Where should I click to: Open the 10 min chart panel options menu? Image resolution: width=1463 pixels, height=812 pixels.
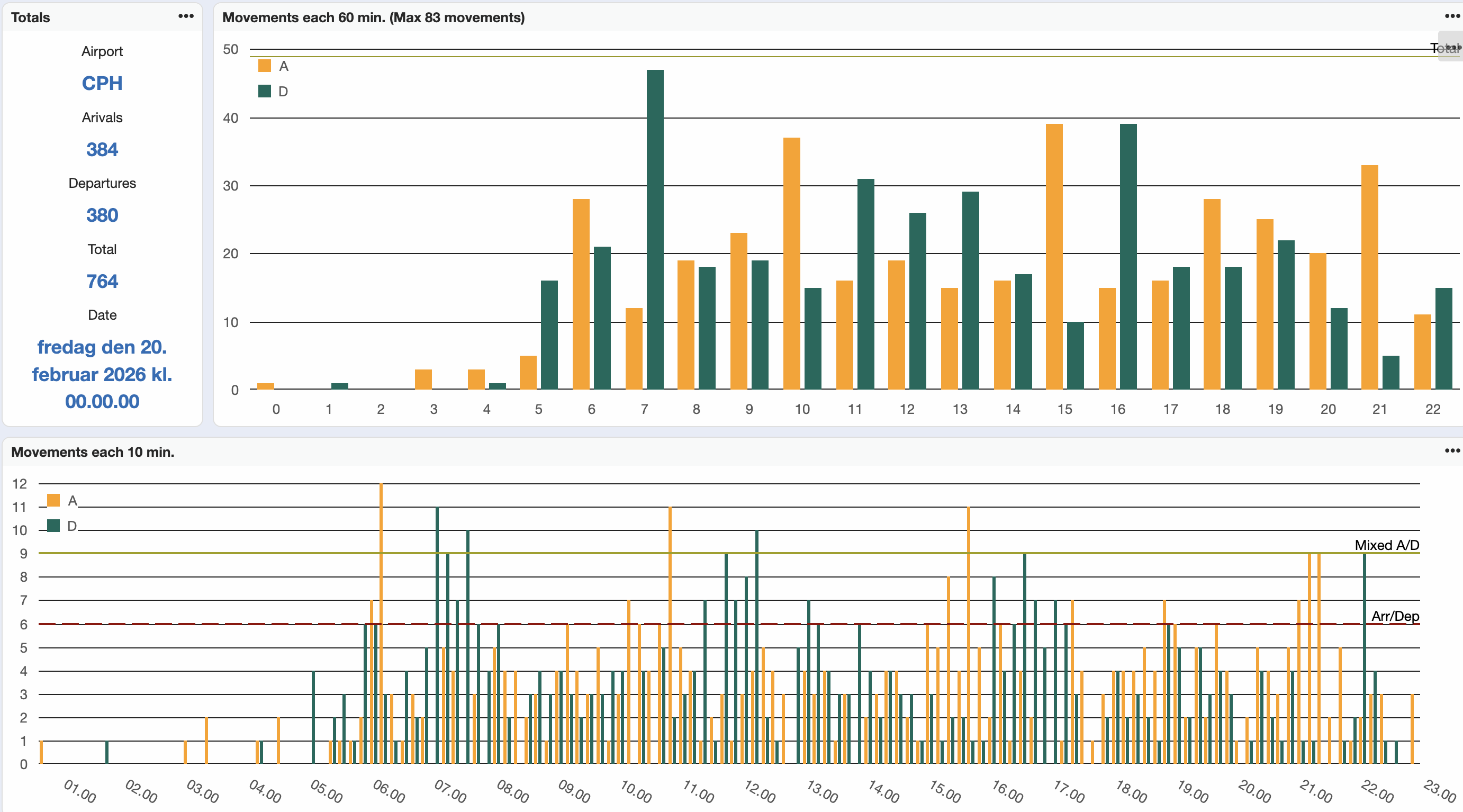coord(1452,451)
